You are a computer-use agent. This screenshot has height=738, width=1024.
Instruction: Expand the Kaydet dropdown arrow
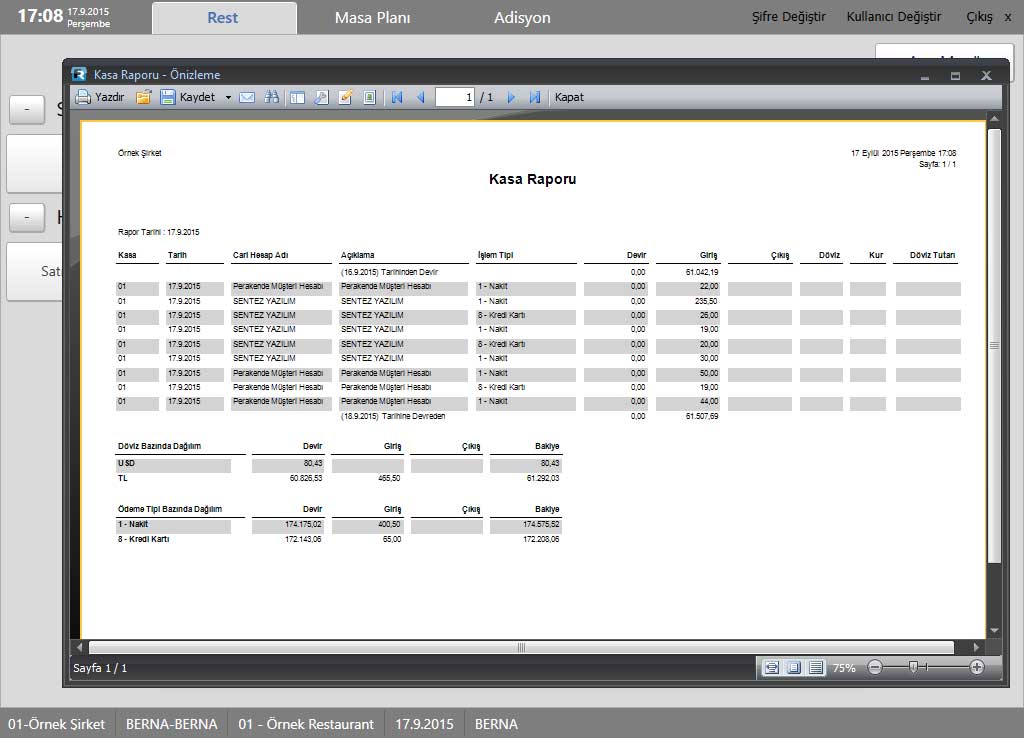click(228, 97)
